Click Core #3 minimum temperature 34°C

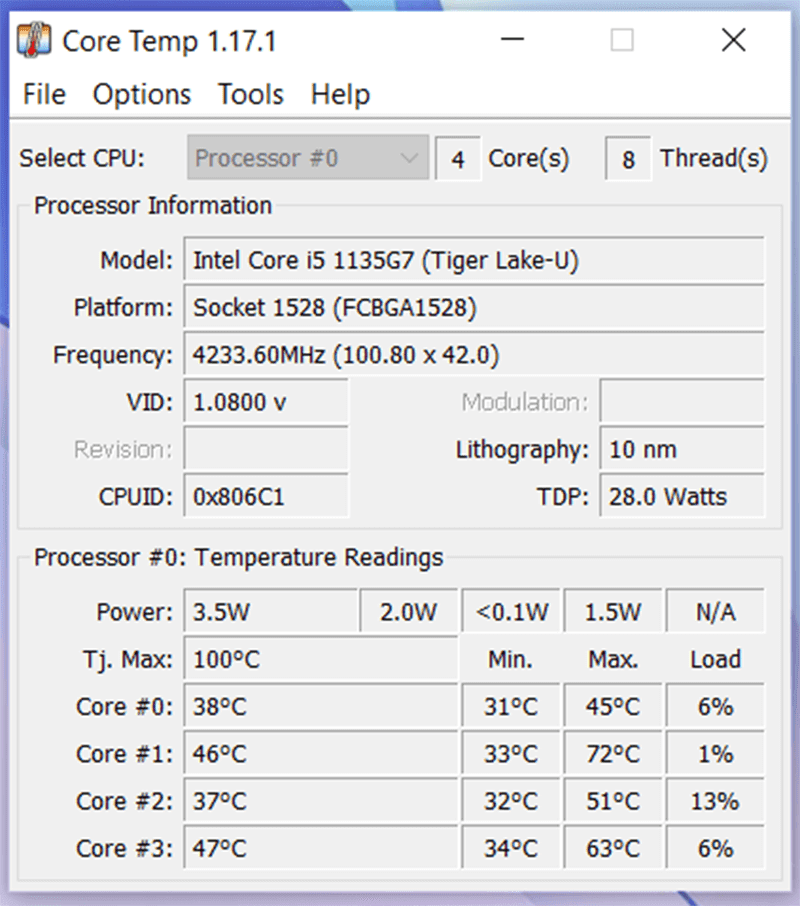pyautogui.click(x=511, y=849)
